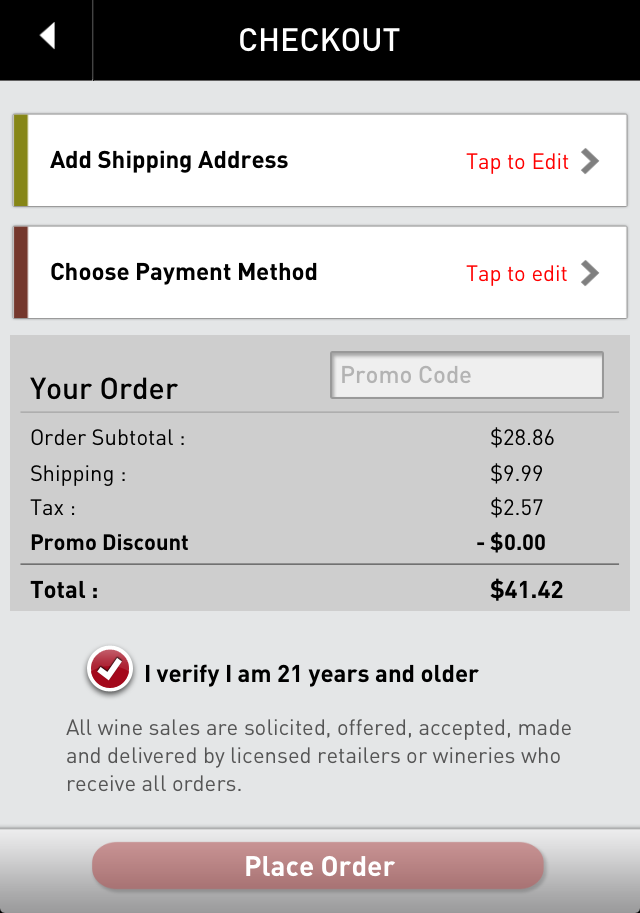Viewport: 640px width, 913px height.
Task: Tap the red 'Tap to Edit' shipping link
Action: point(517,162)
